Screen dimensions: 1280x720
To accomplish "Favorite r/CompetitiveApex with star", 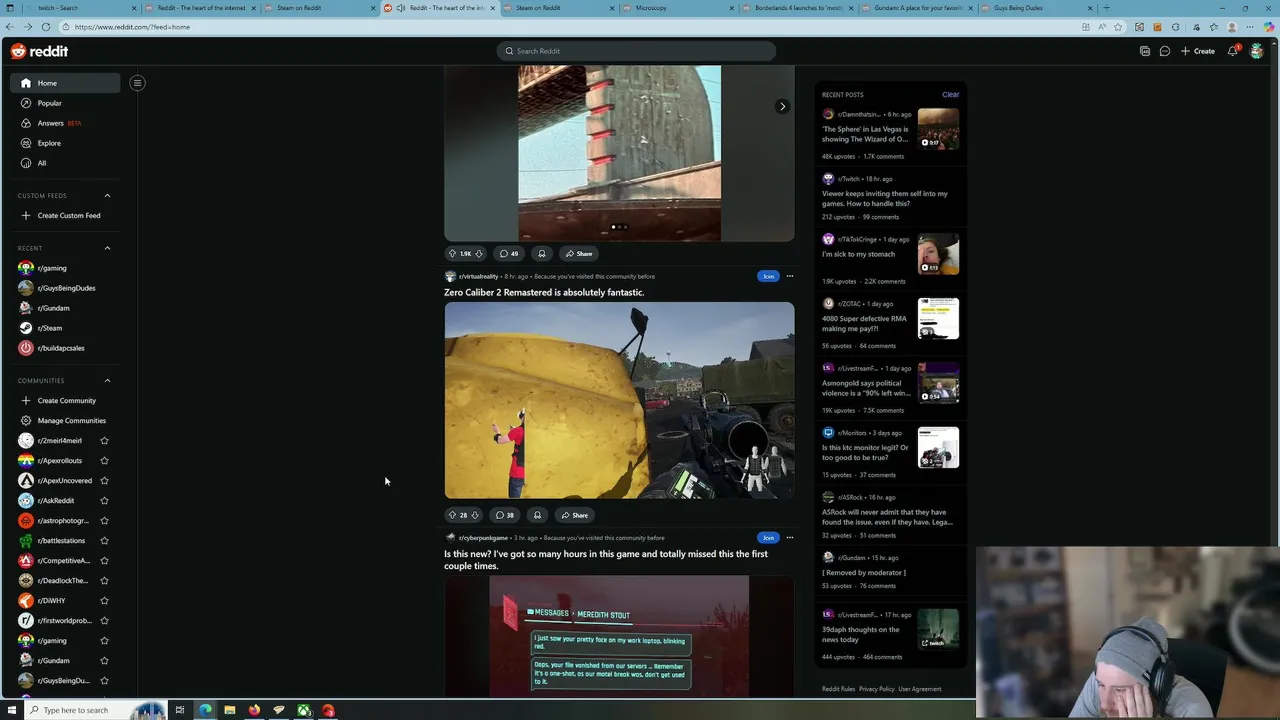I will (x=104, y=560).
